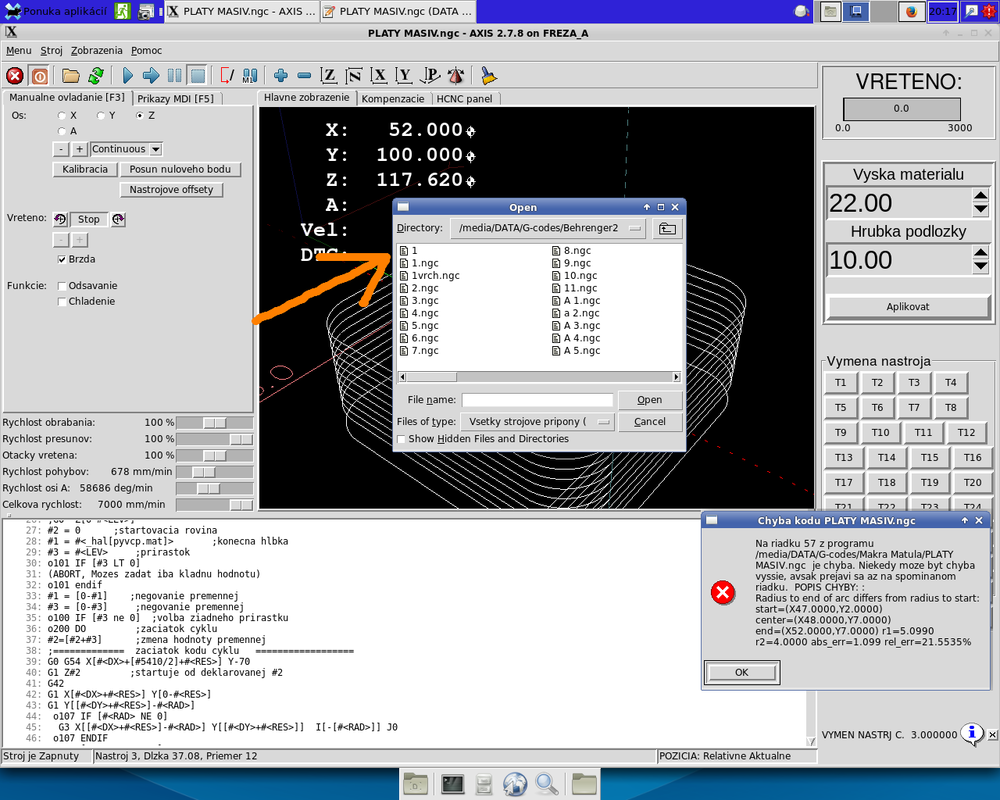Image resolution: width=1000 pixels, height=800 pixels.
Task: Click the File name input field
Action: (537, 400)
